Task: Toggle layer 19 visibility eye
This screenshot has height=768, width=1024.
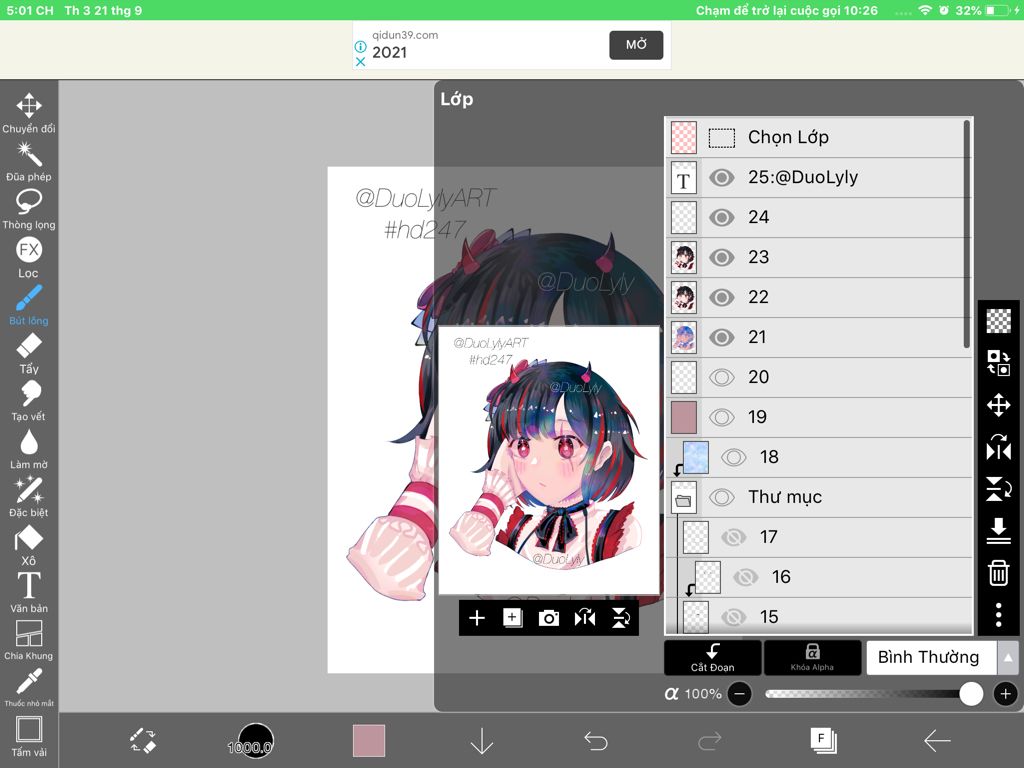Action: point(722,417)
